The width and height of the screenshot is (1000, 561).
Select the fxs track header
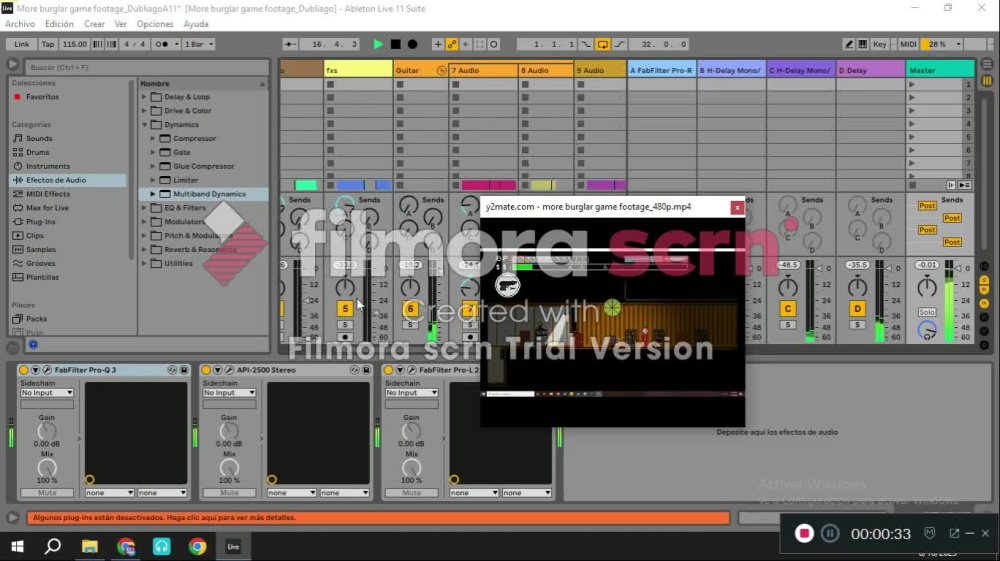(x=358, y=70)
